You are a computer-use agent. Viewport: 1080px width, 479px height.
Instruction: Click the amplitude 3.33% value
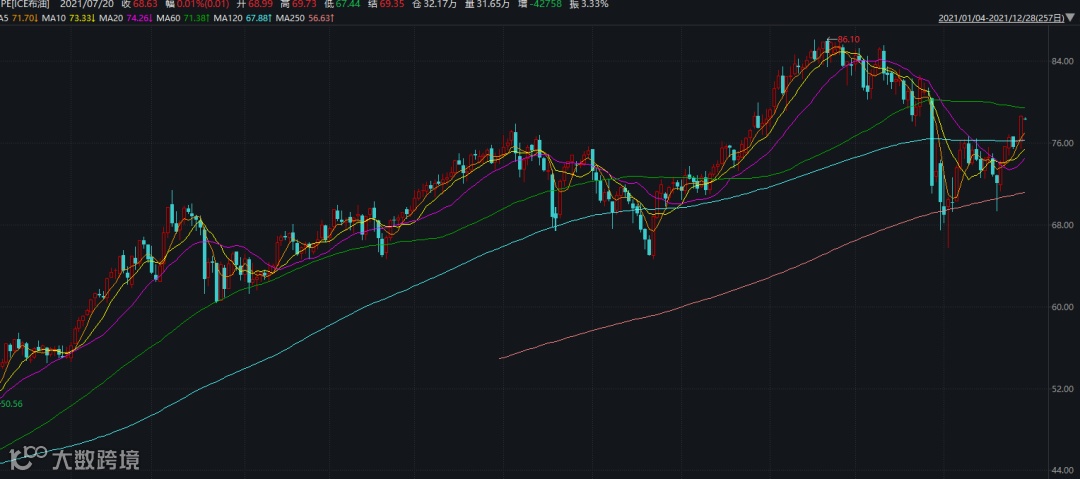click(595, 4)
